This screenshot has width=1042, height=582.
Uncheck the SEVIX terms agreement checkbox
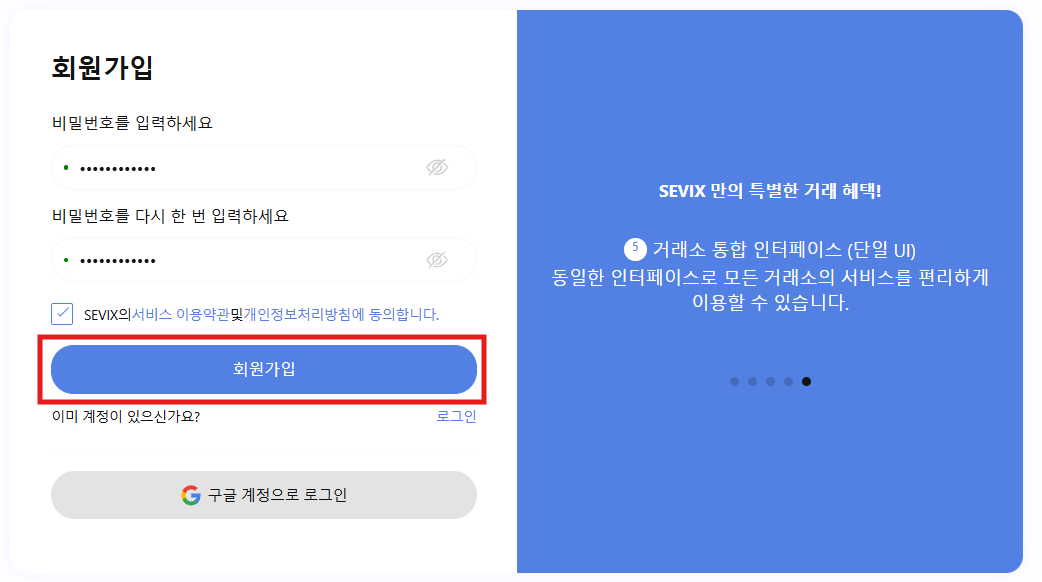pyautogui.click(x=62, y=314)
